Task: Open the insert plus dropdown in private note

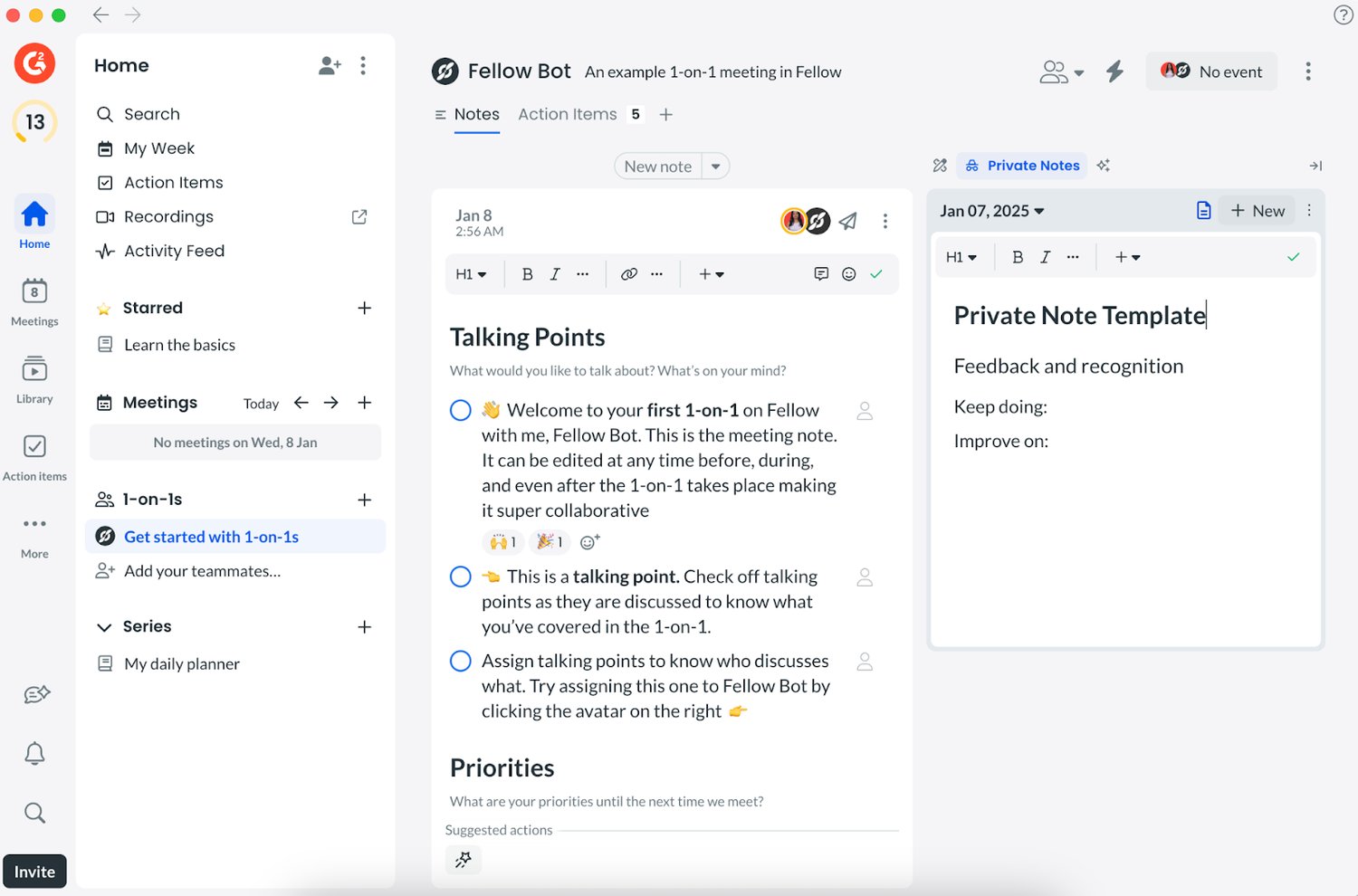Action: click(1128, 257)
